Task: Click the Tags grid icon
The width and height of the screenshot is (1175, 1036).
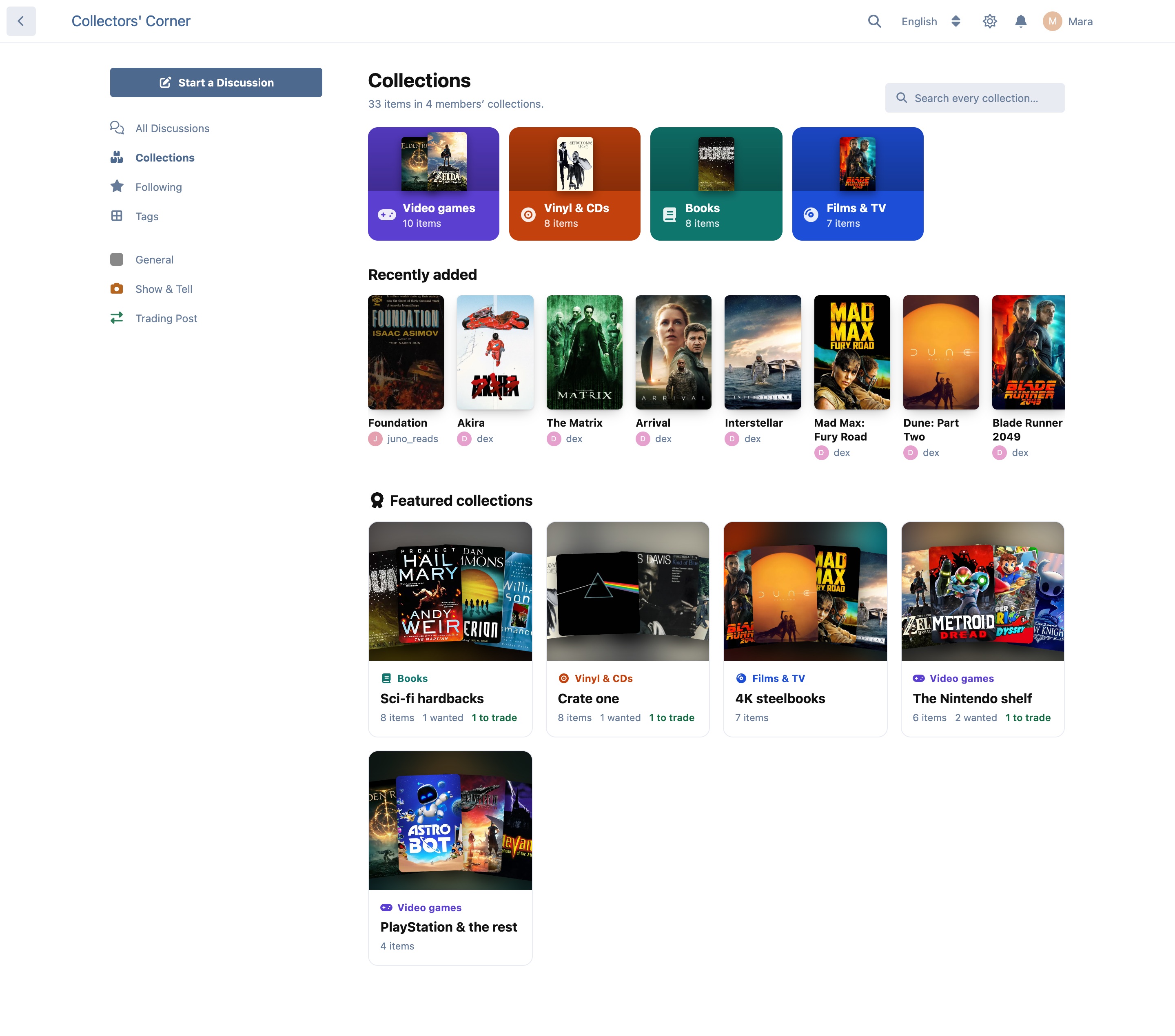Action: [x=117, y=215]
